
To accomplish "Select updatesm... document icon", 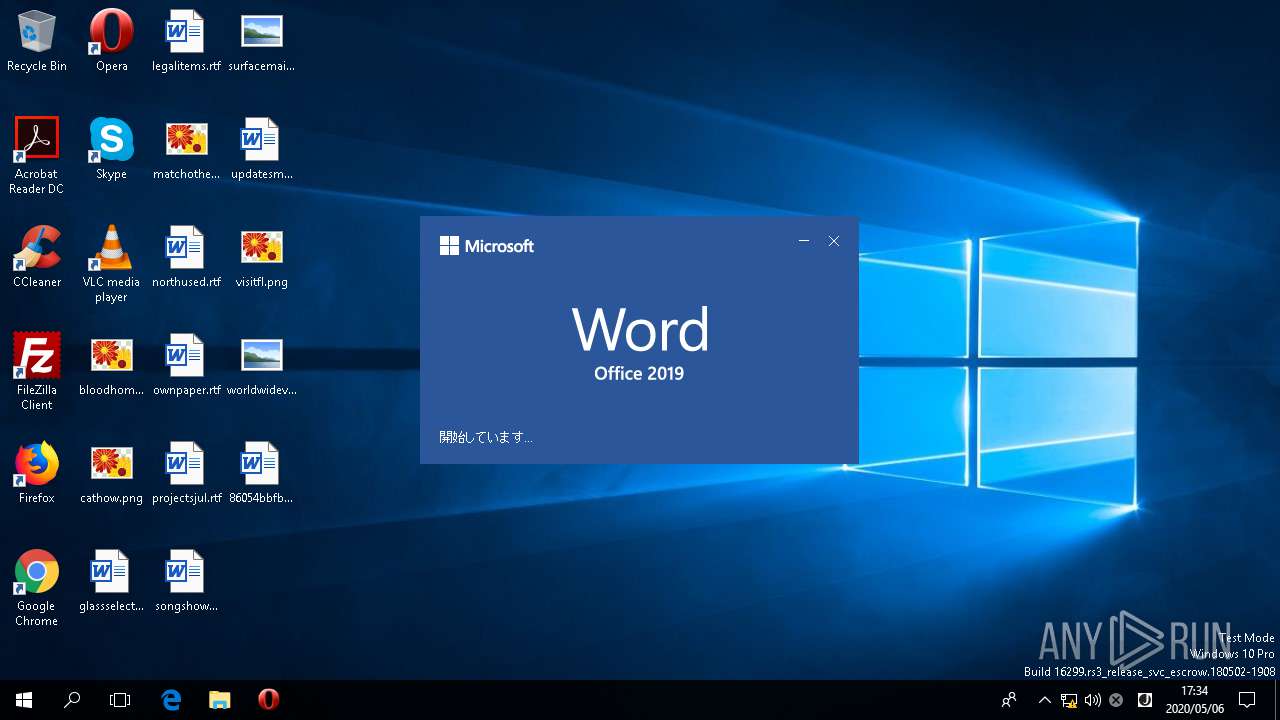I will pos(261,148).
